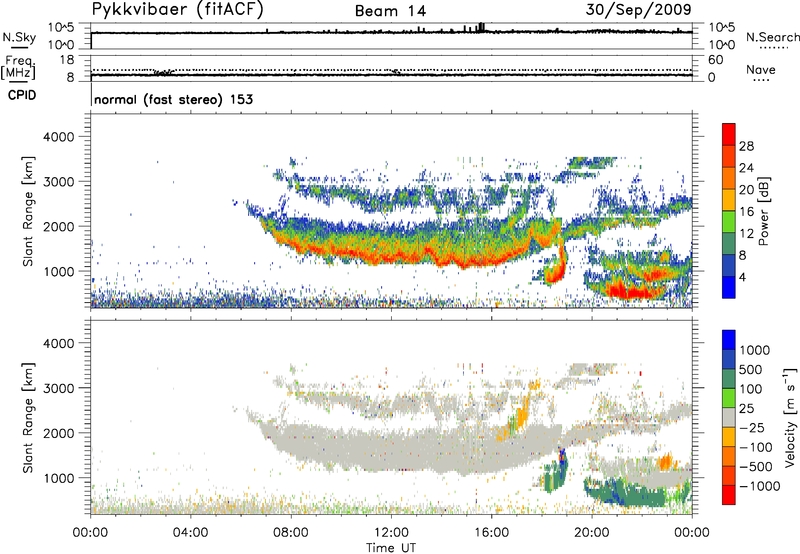Pick the dark green 100–500 Velocity color segment
The width and height of the screenshot is (800, 554).
click(729, 379)
